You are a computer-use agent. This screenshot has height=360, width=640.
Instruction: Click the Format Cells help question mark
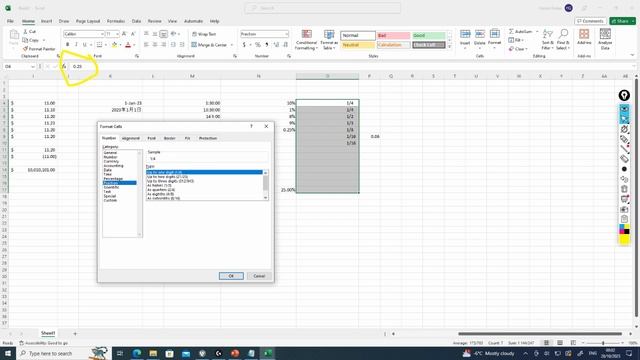[x=251, y=127]
